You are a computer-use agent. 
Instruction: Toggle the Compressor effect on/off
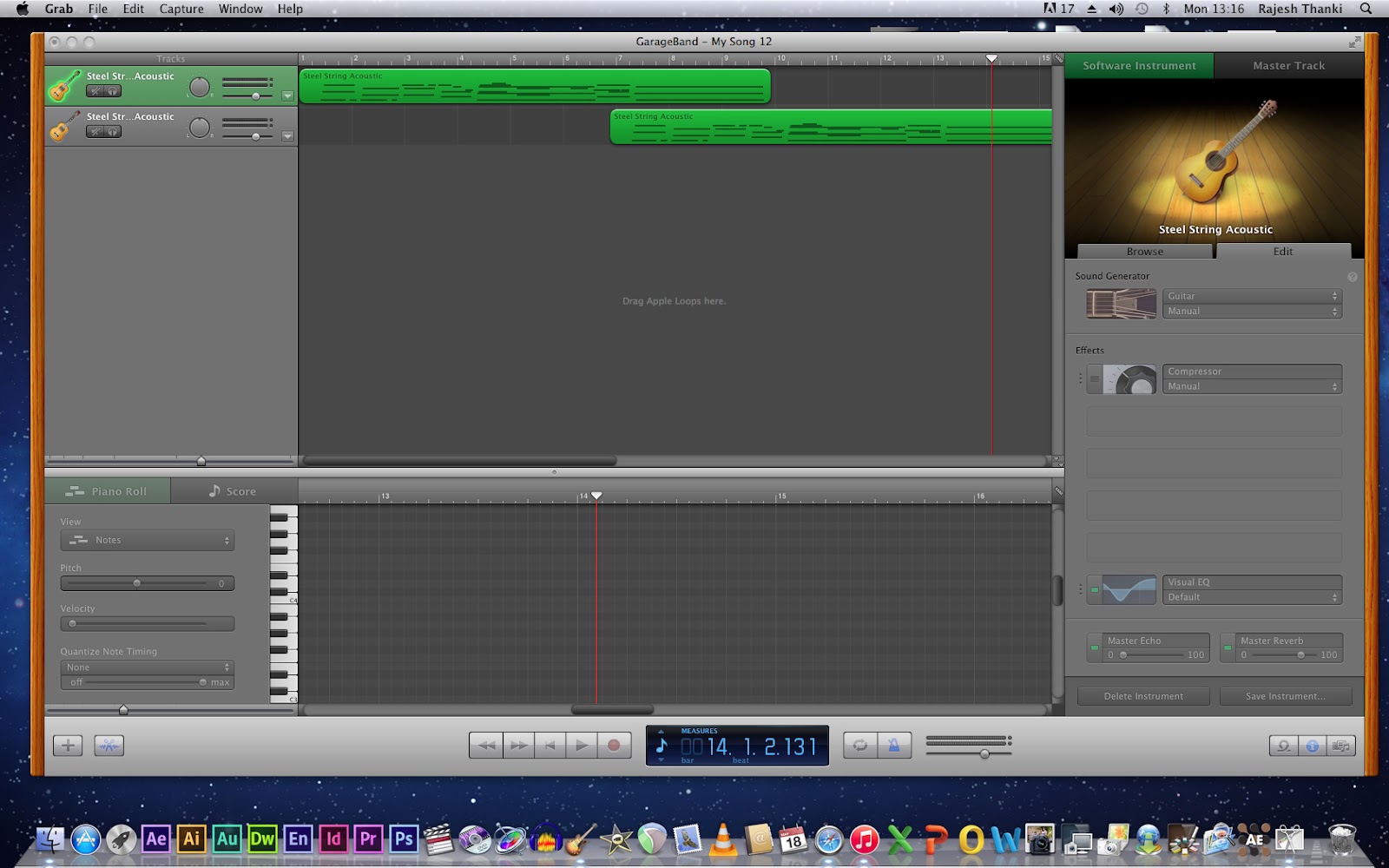pos(1095,379)
